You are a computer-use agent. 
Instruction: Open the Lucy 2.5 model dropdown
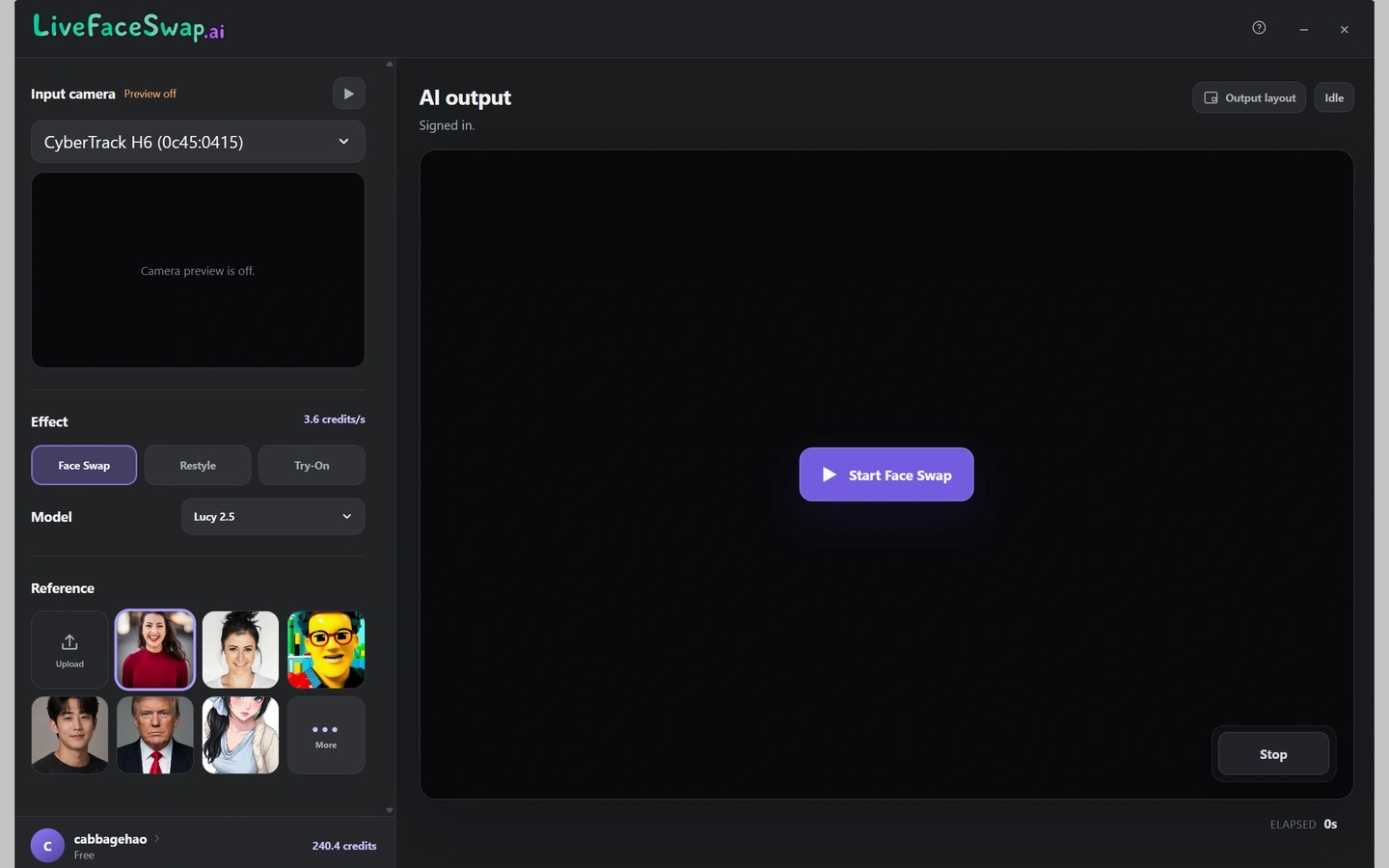coord(273,516)
